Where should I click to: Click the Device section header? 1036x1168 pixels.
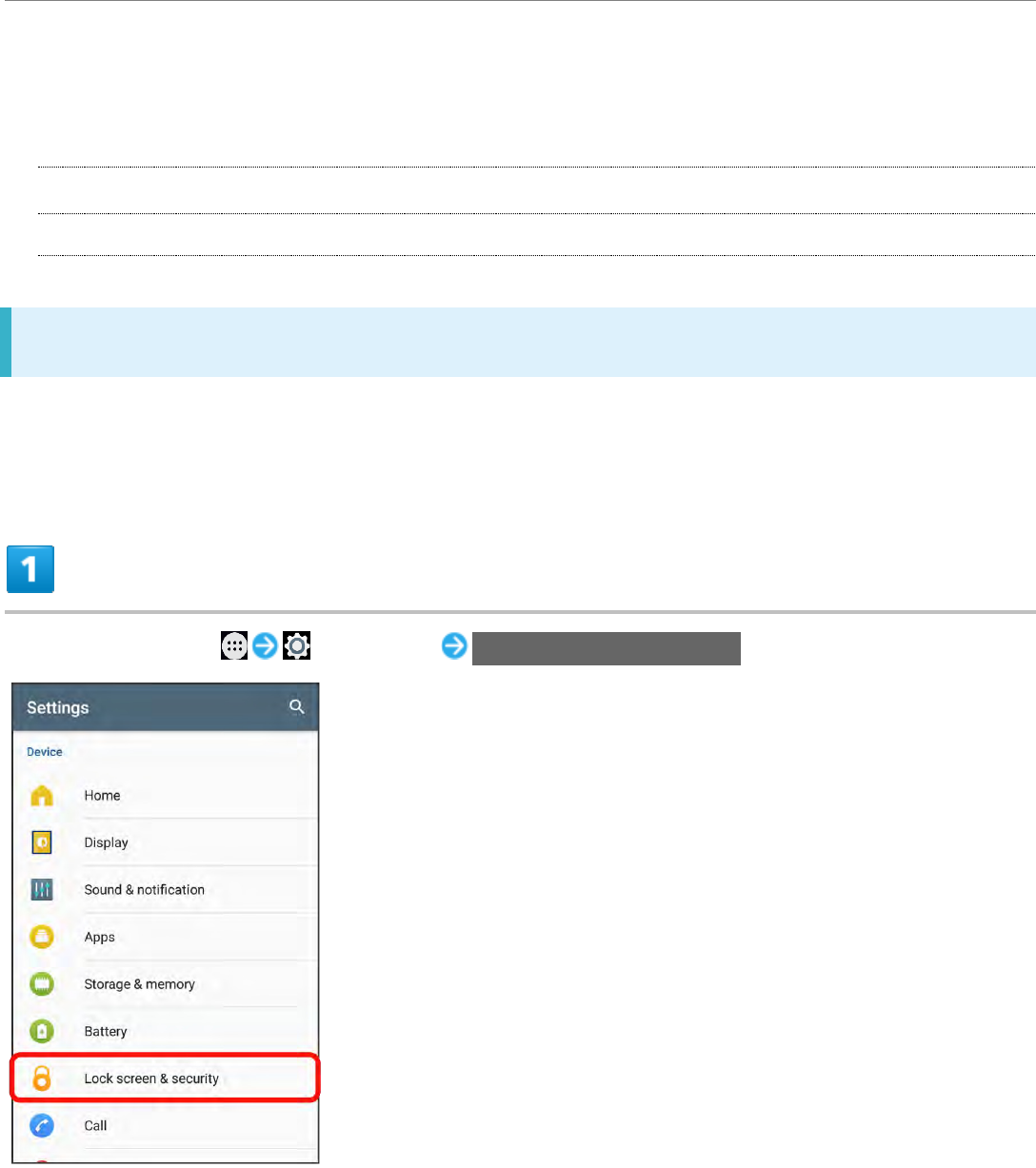(x=45, y=752)
